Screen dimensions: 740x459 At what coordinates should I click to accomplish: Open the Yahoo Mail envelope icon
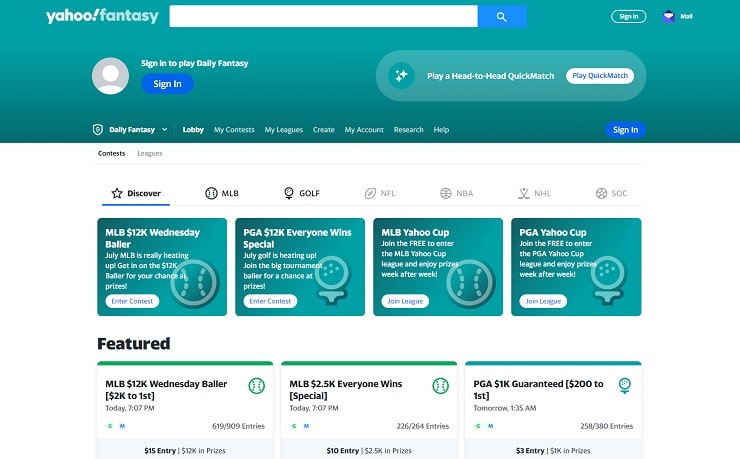[668, 17]
